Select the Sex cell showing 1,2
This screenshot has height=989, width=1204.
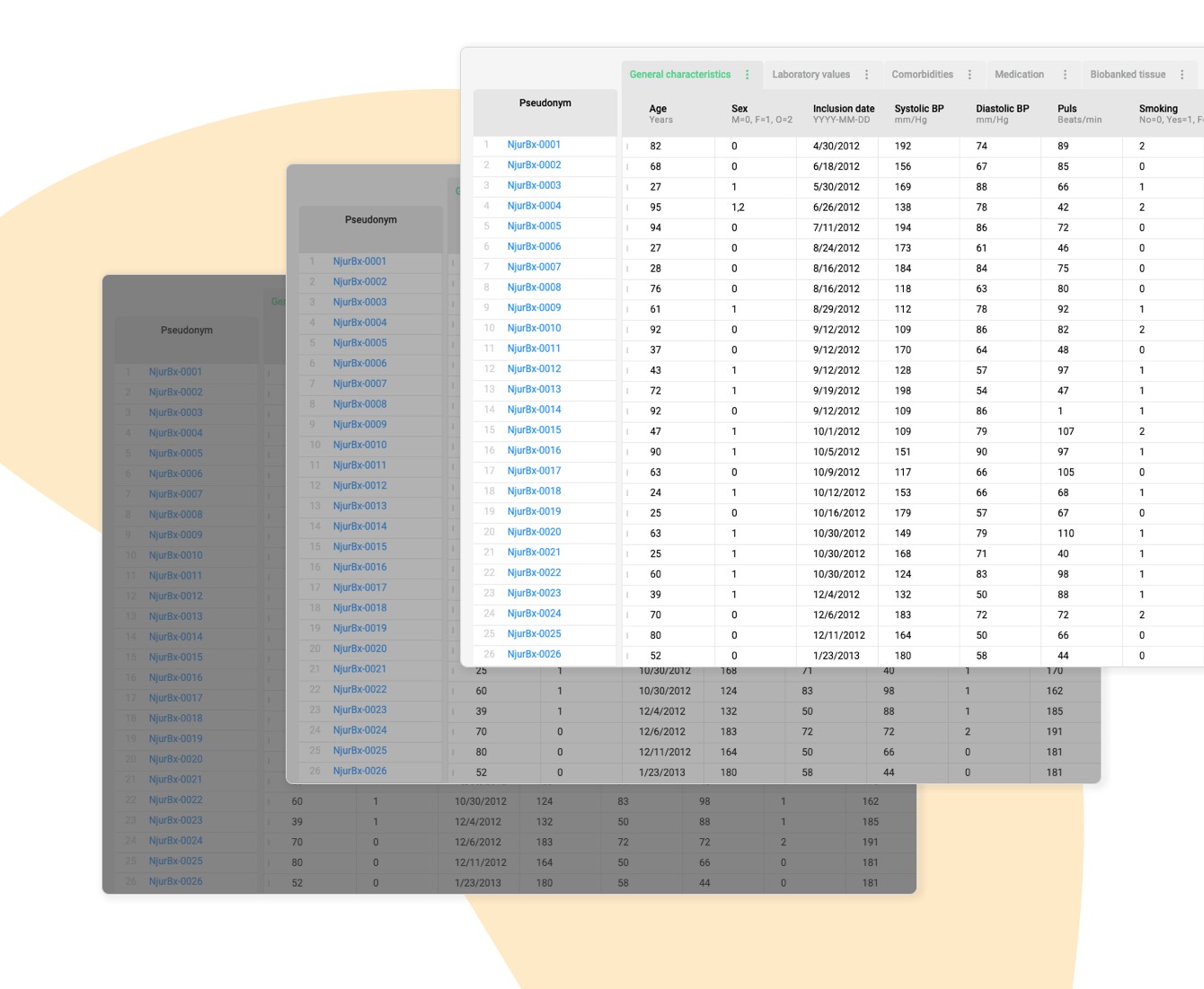point(738,207)
